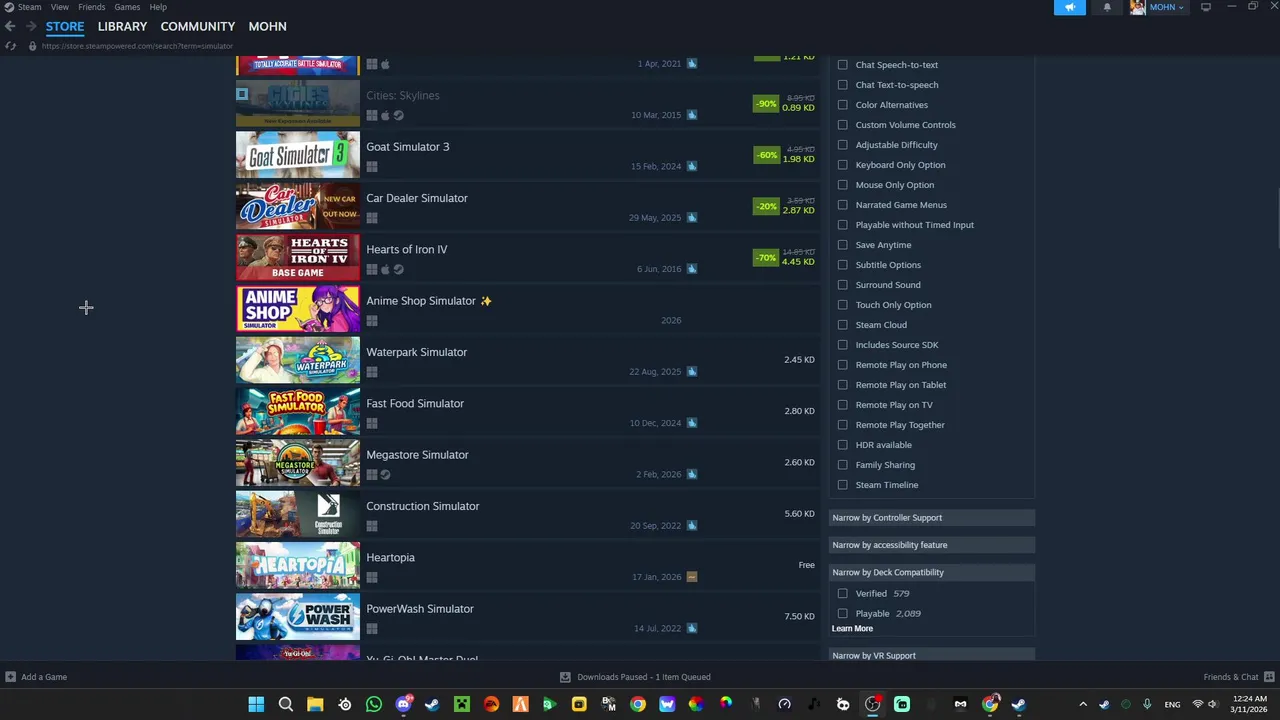The image size is (1280, 720).
Task: Toggle Save Anytime filter
Action: point(842,245)
